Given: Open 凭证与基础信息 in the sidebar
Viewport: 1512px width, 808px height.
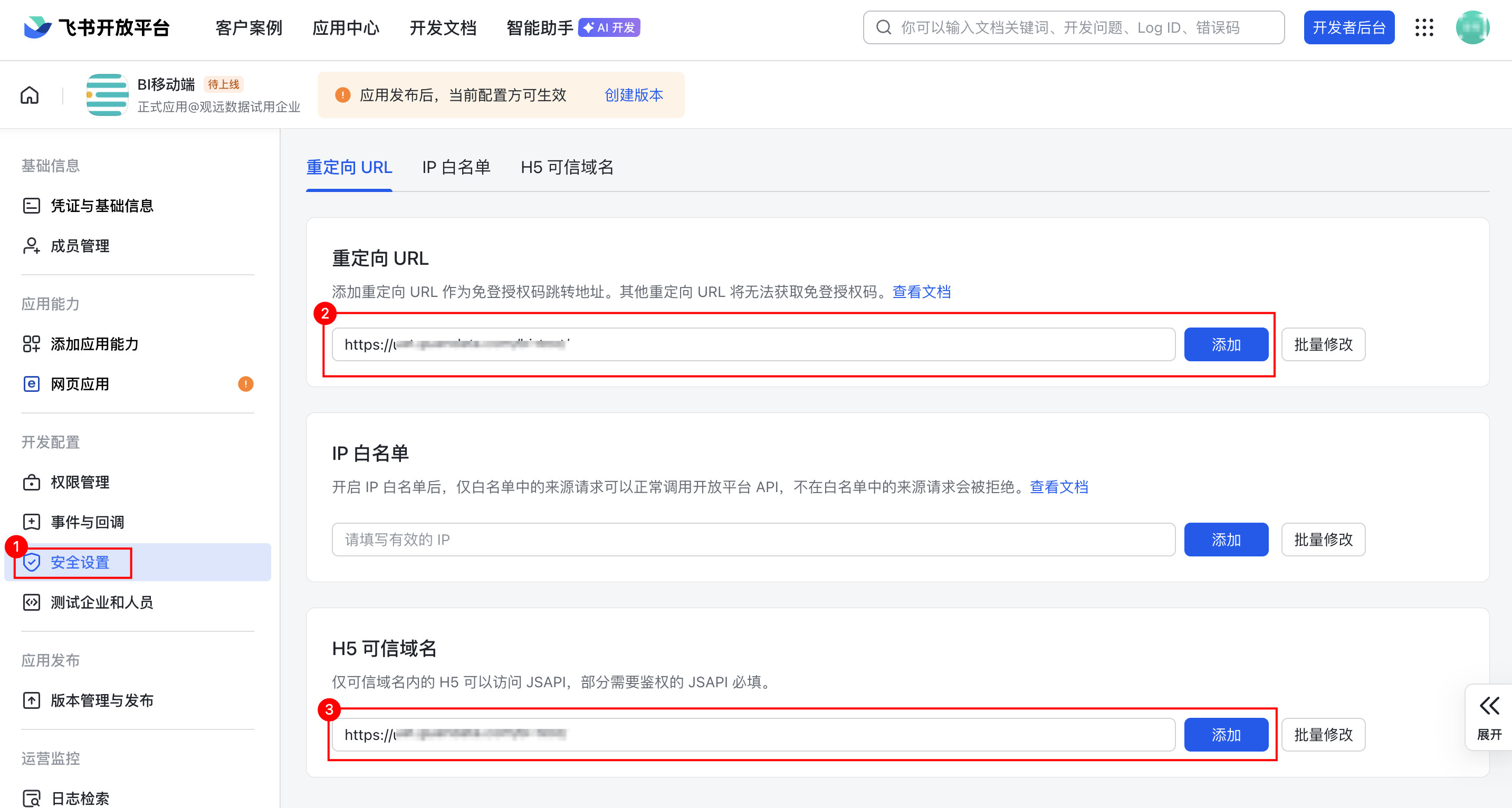Looking at the screenshot, I should point(101,206).
